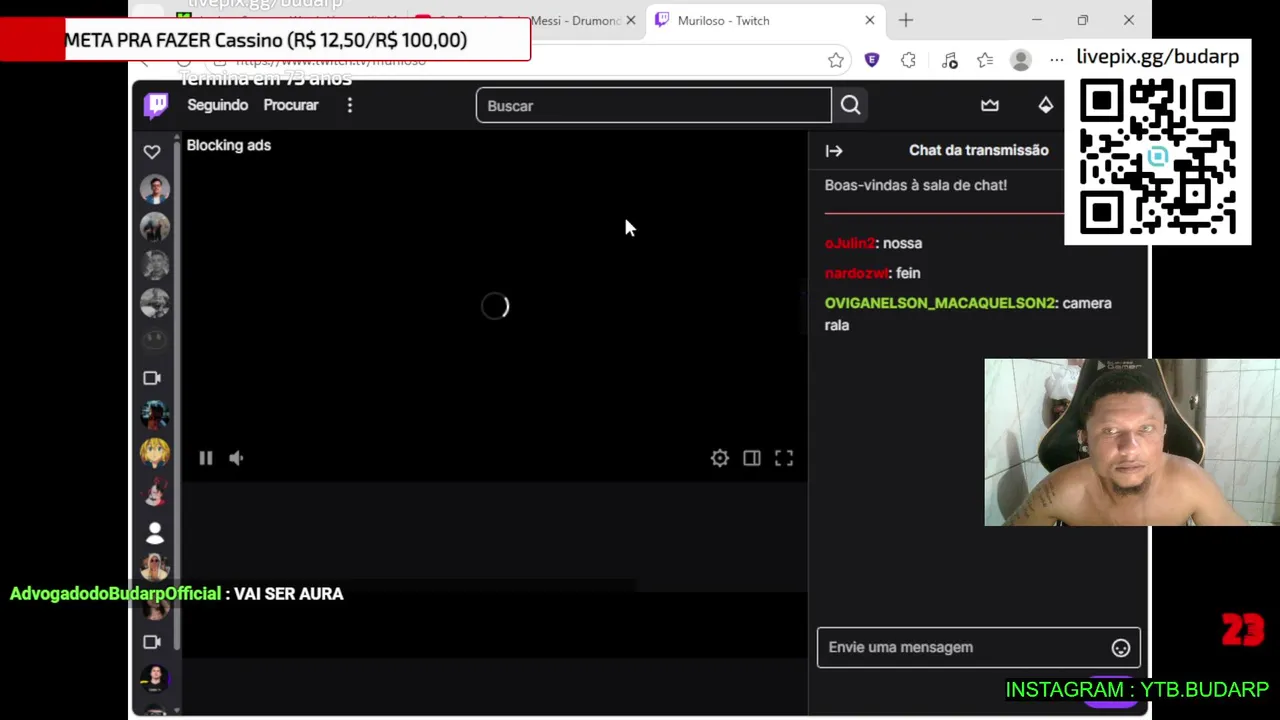Open the three-dot more menu beside Procurar
Image resolution: width=1280 pixels, height=720 pixels.
click(x=349, y=105)
